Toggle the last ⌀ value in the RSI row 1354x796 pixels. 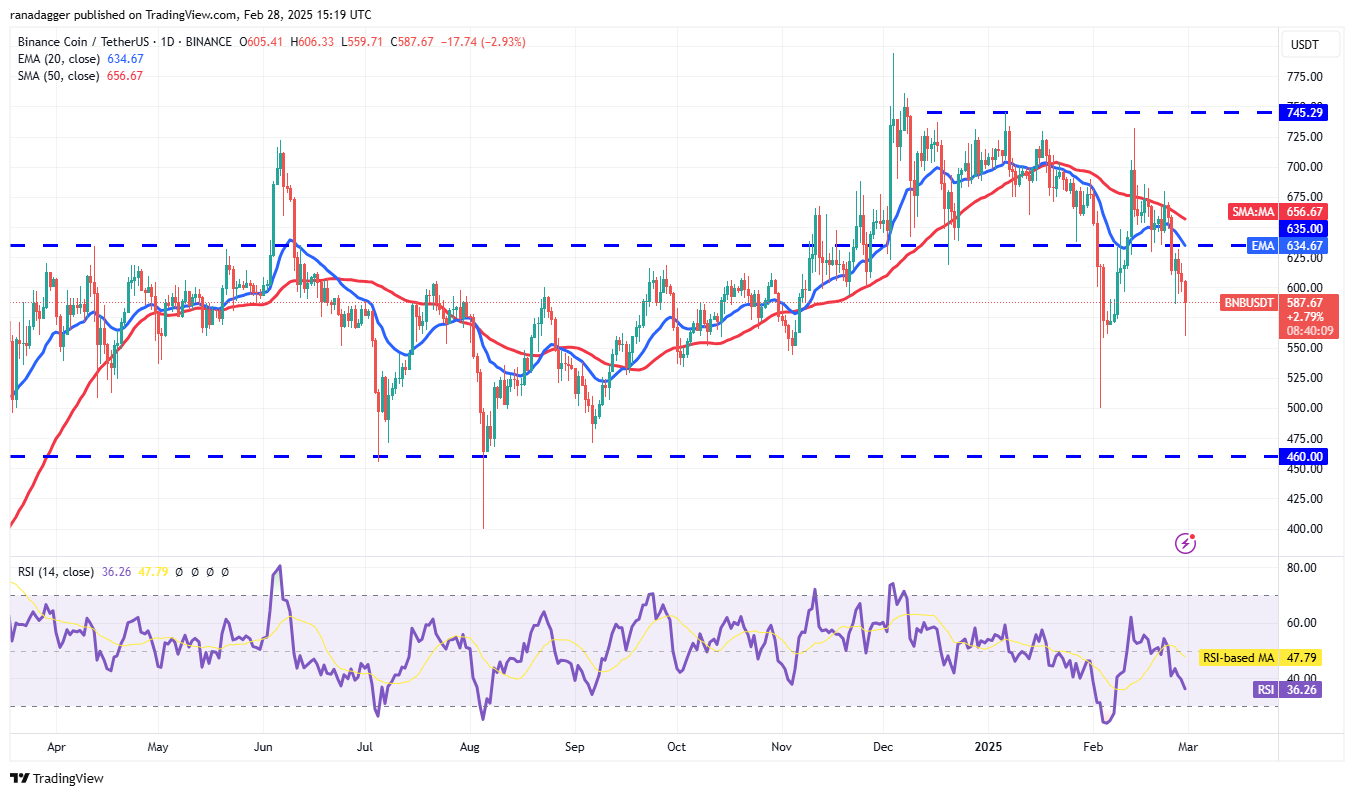pos(224,572)
